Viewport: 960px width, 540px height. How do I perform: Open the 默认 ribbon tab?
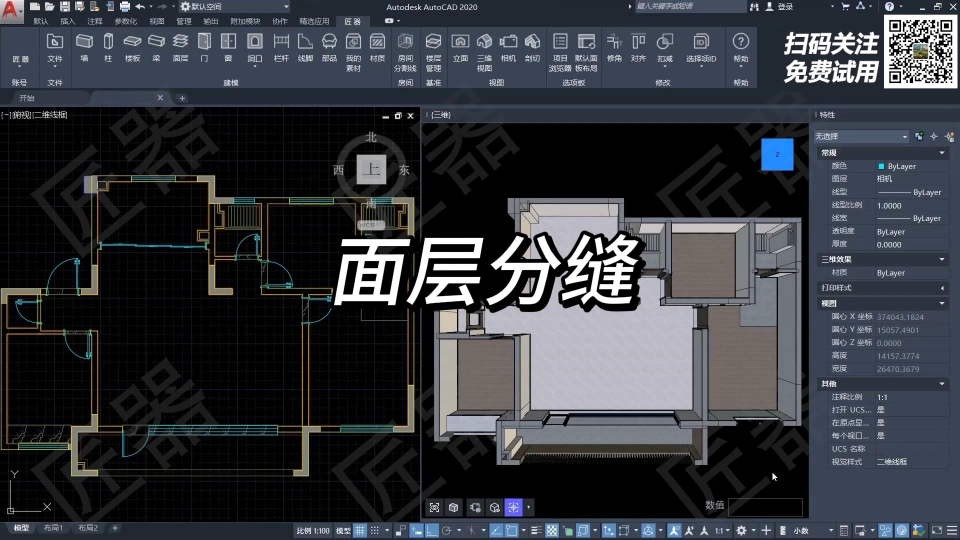(x=41, y=21)
